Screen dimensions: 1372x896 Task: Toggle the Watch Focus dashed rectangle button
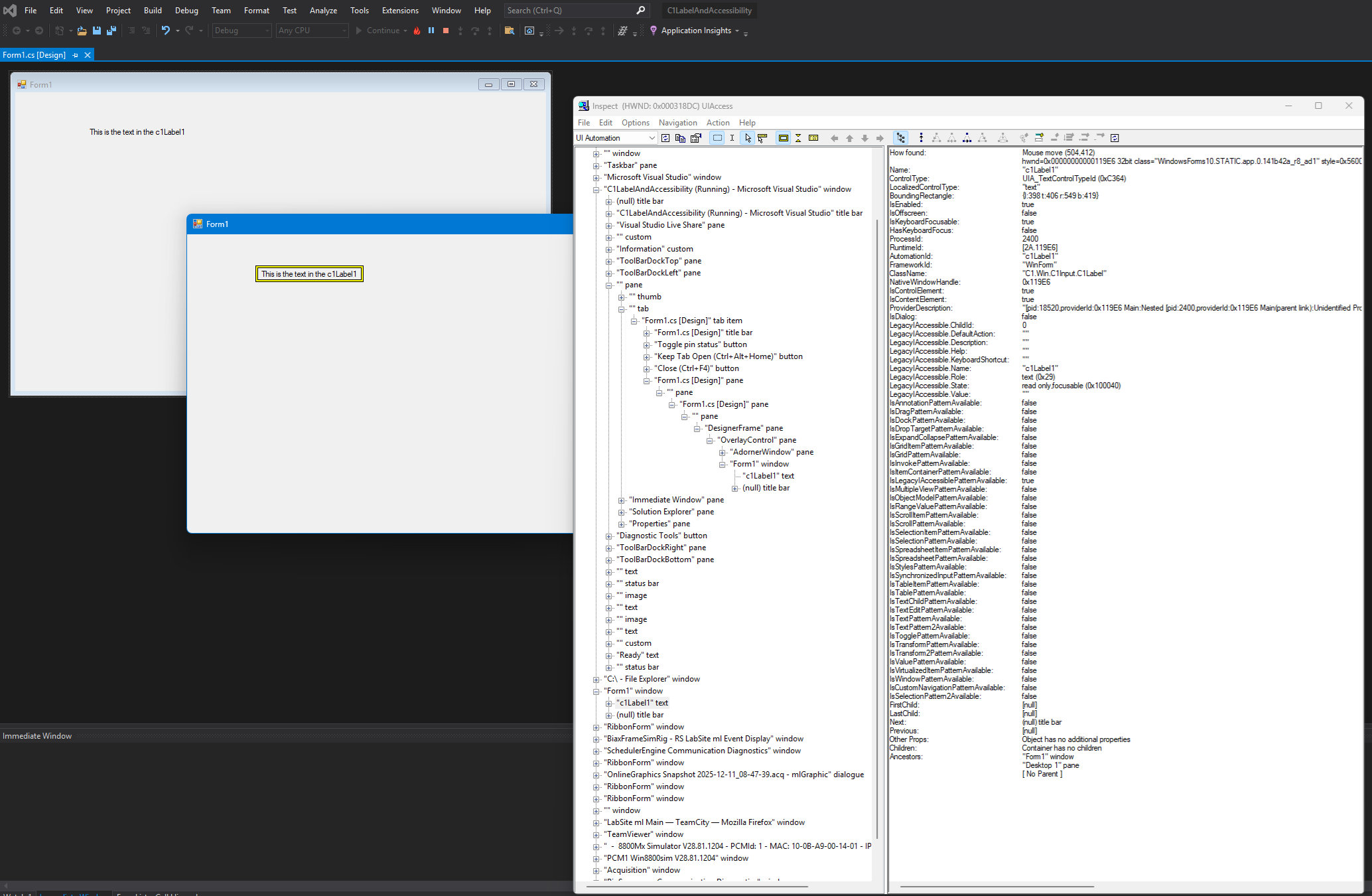click(x=717, y=138)
